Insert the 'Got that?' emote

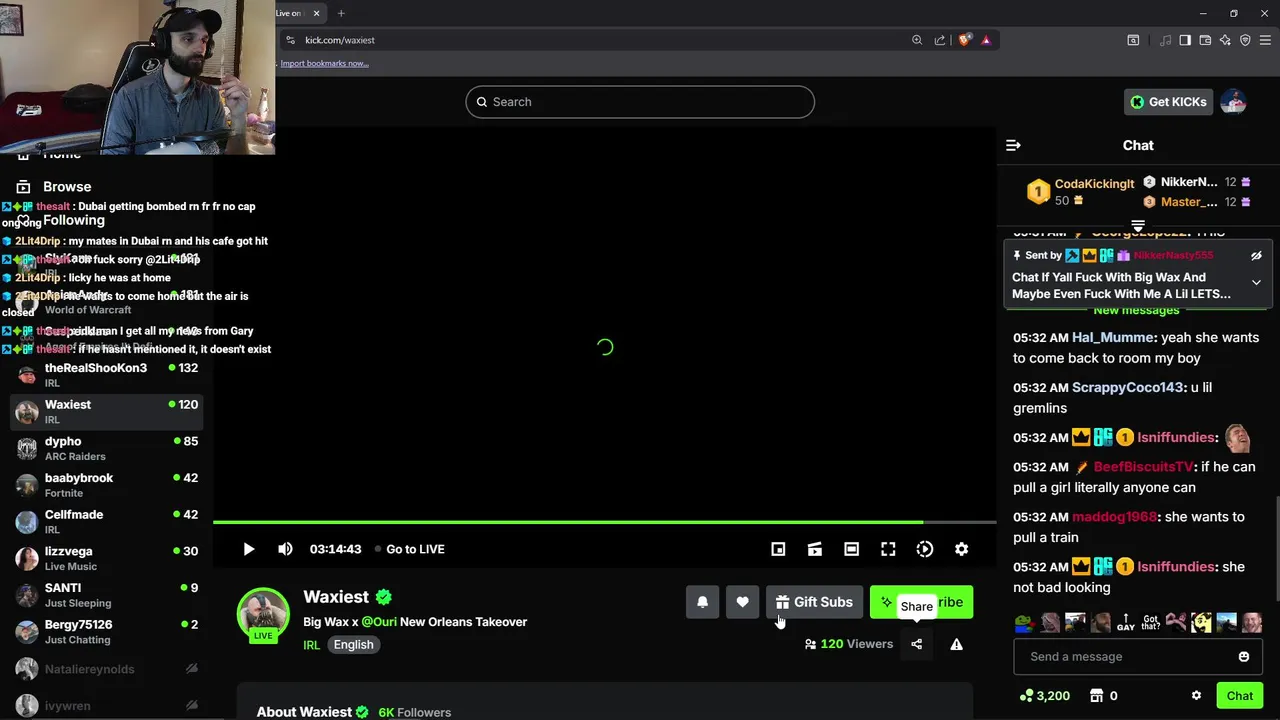click(1151, 623)
